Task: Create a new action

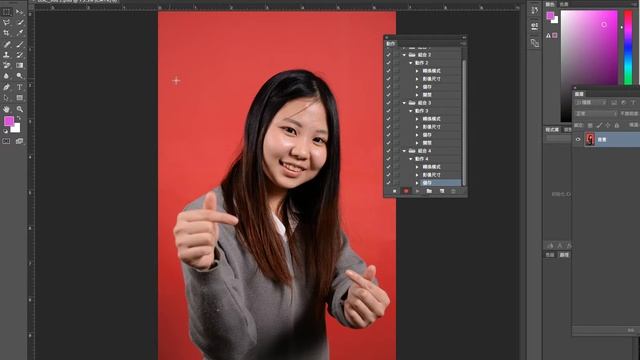Action: point(442,191)
